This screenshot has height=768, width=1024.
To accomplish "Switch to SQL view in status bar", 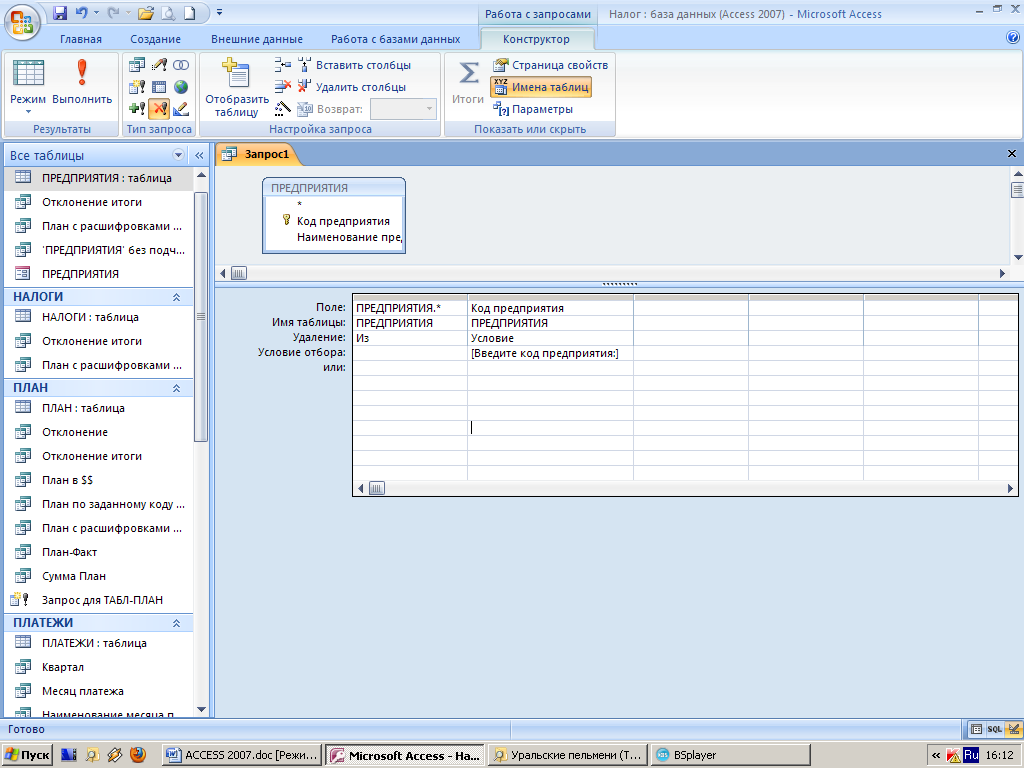I will (x=995, y=729).
